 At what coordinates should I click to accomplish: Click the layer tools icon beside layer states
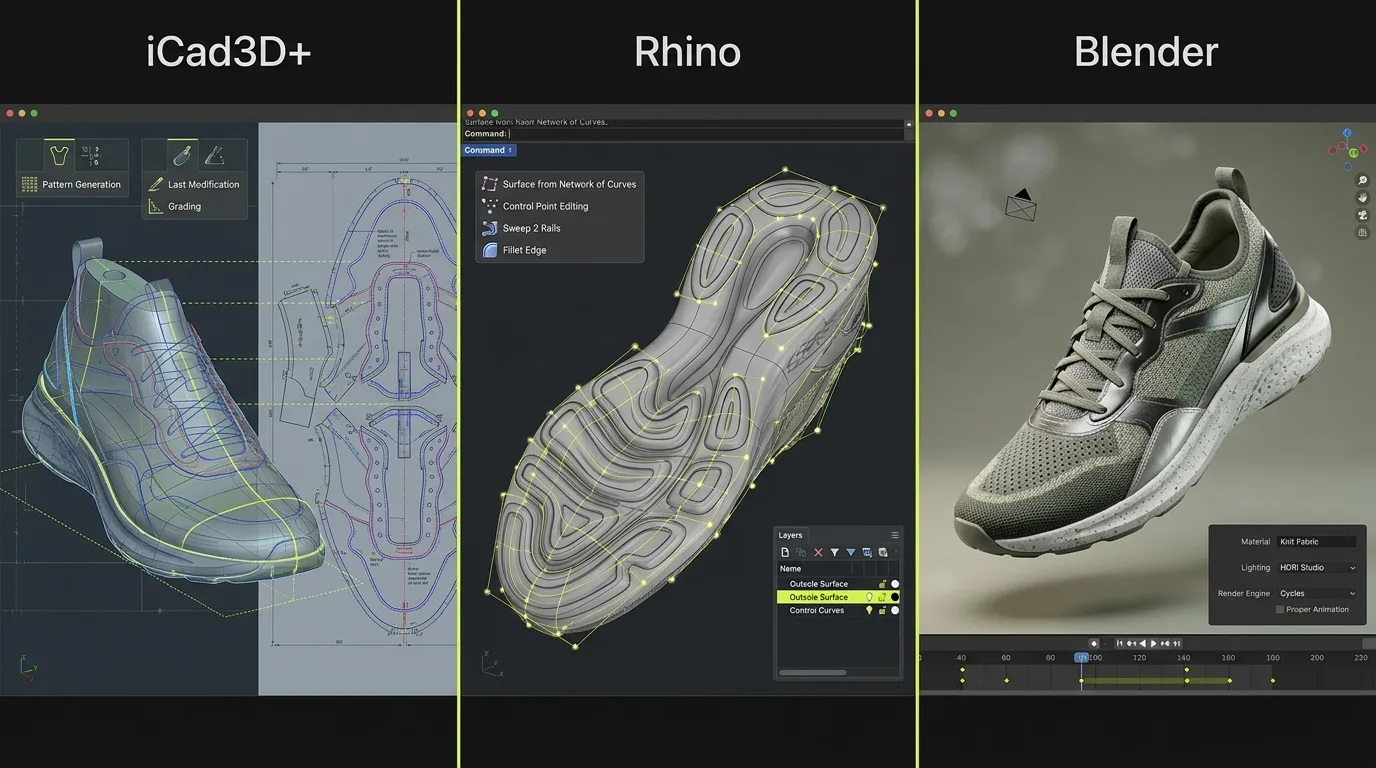pos(883,552)
